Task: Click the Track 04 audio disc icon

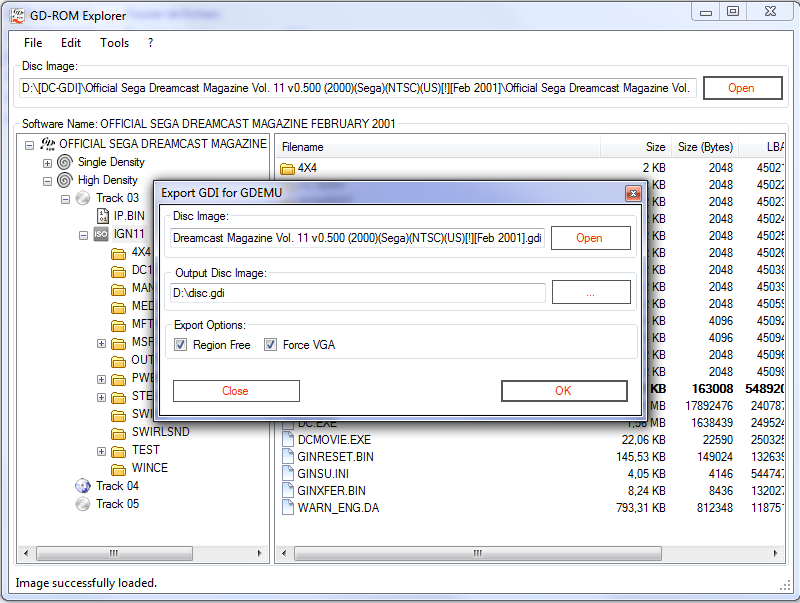Action: point(83,486)
